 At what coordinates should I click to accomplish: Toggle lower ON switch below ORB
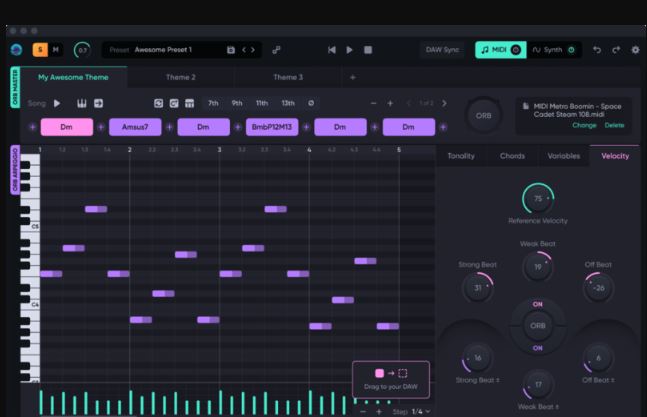point(537,348)
